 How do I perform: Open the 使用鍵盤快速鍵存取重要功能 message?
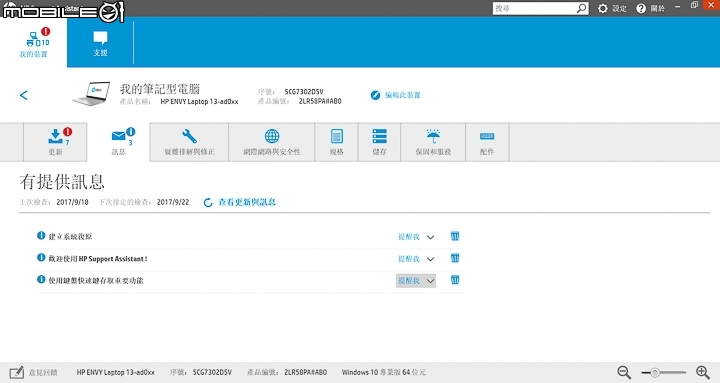coord(96,281)
